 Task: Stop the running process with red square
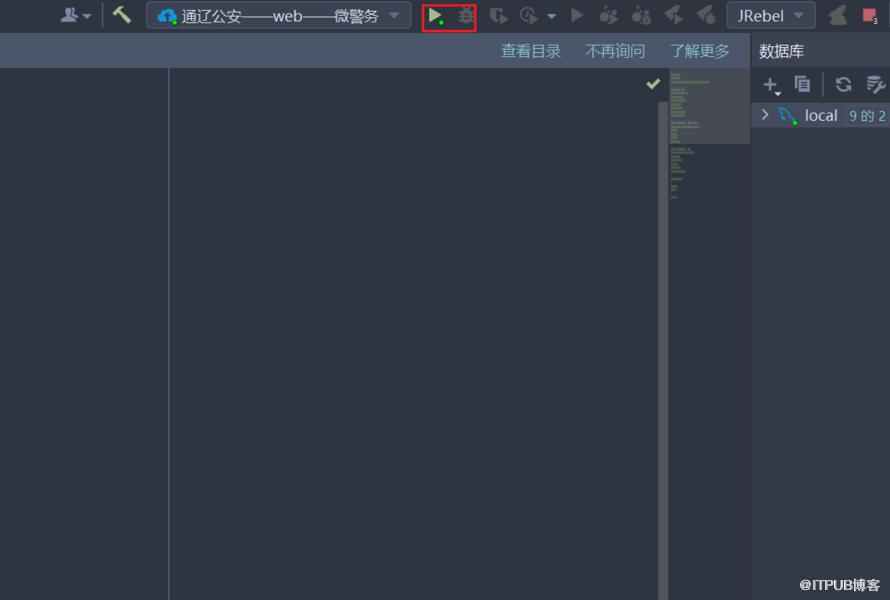click(x=869, y=15)
